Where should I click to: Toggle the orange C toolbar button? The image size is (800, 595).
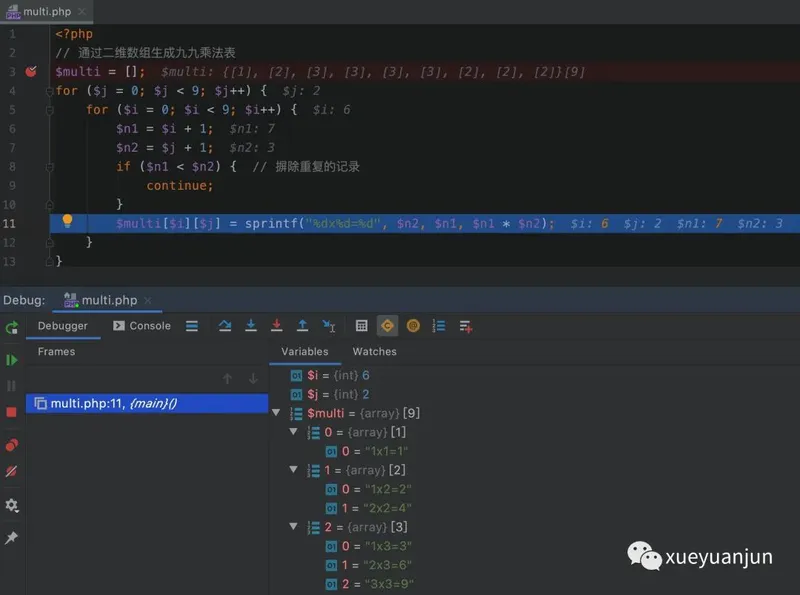tap(387, 326)
